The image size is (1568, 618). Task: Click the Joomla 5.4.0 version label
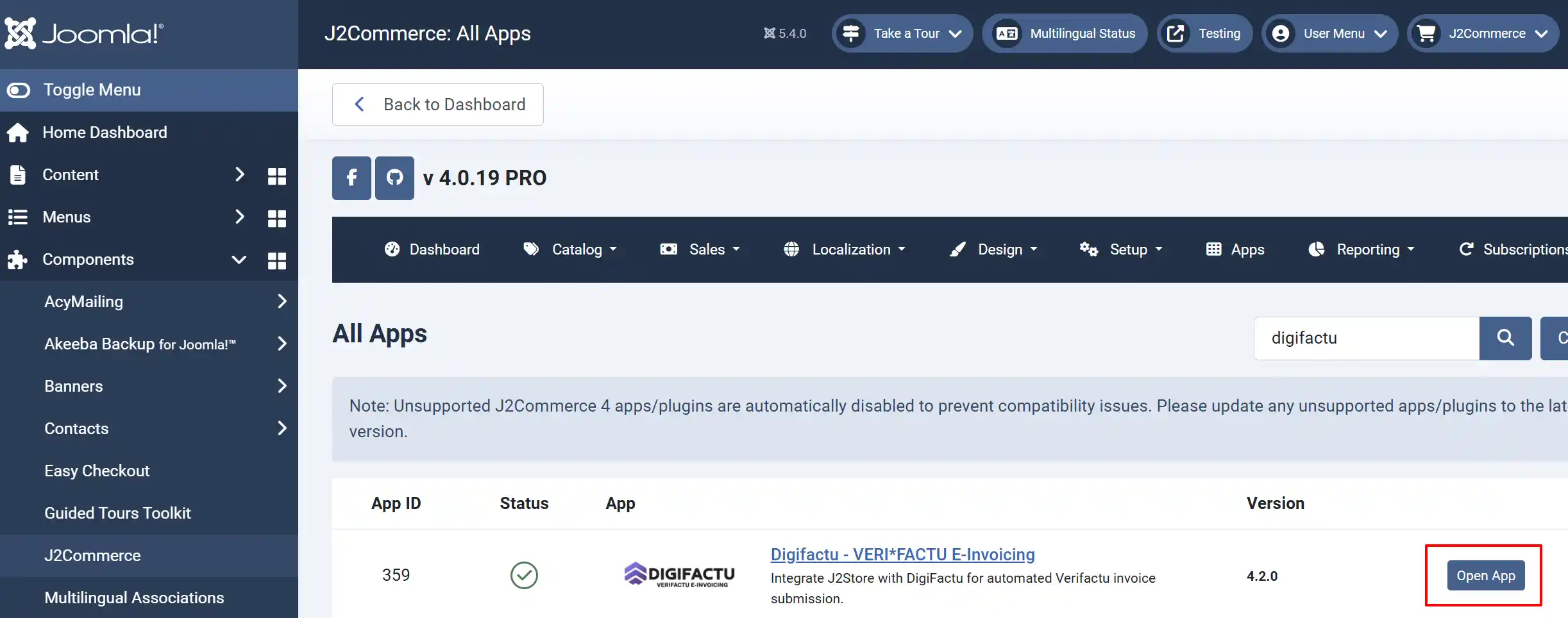[785, 33]
